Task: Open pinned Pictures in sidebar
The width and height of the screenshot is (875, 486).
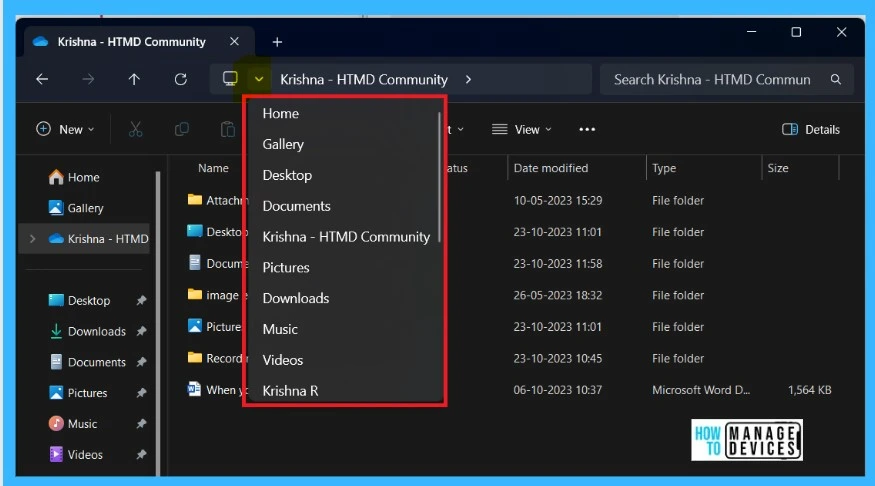Action: (78, 393)
